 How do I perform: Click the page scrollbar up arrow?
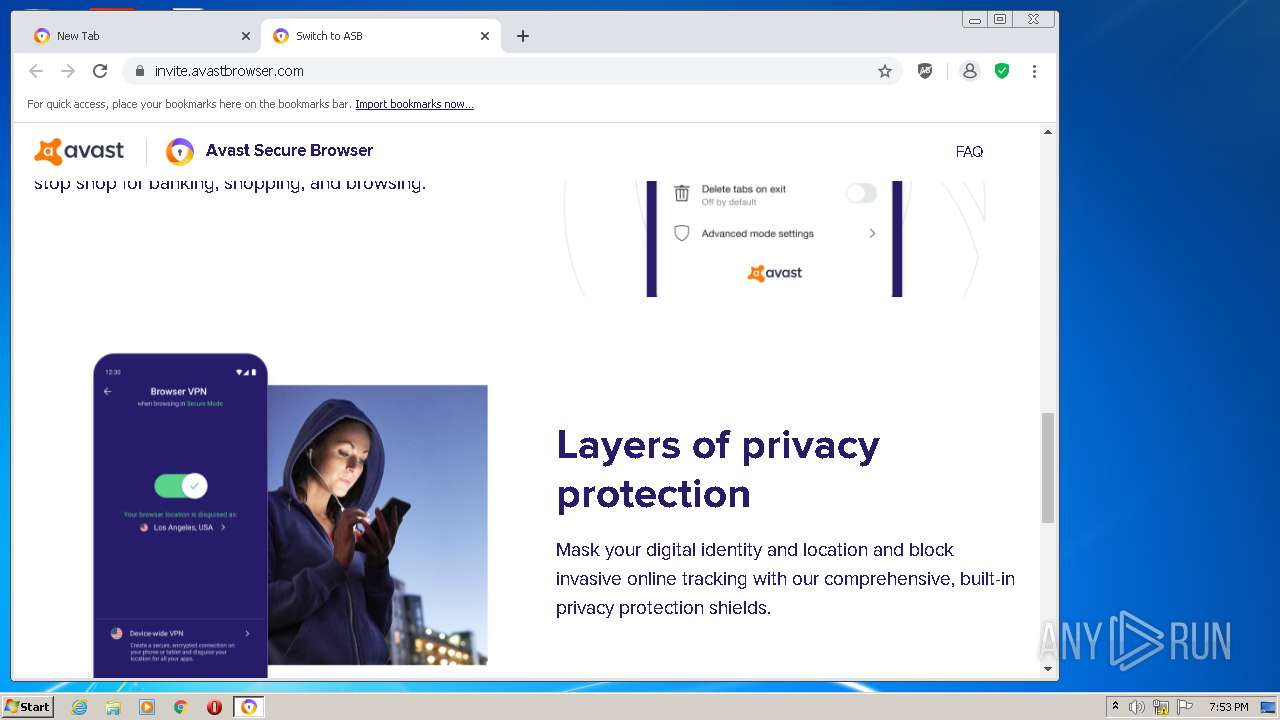click(x=1048, y=132)
